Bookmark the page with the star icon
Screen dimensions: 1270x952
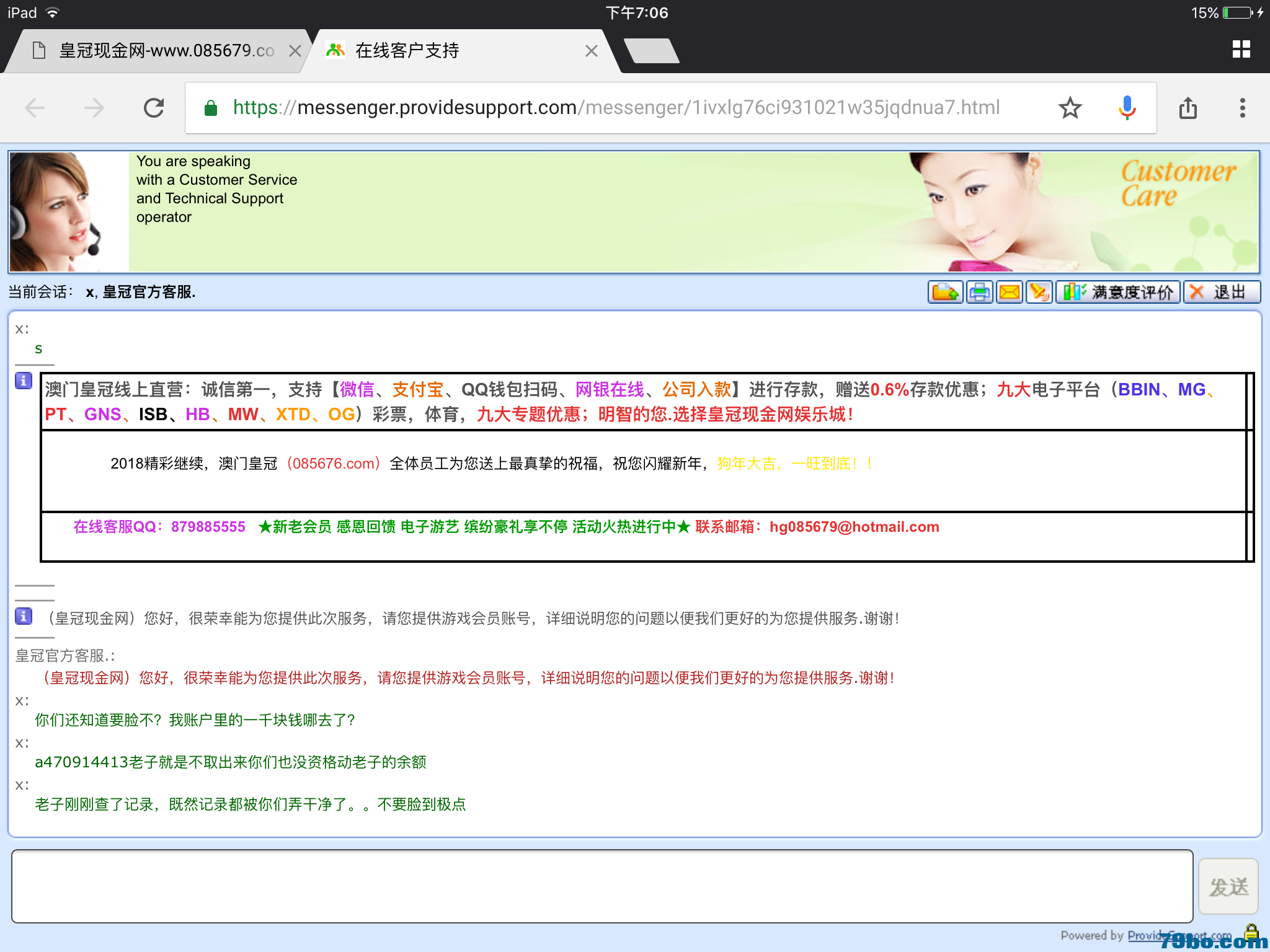click(x=1070, y=108)
